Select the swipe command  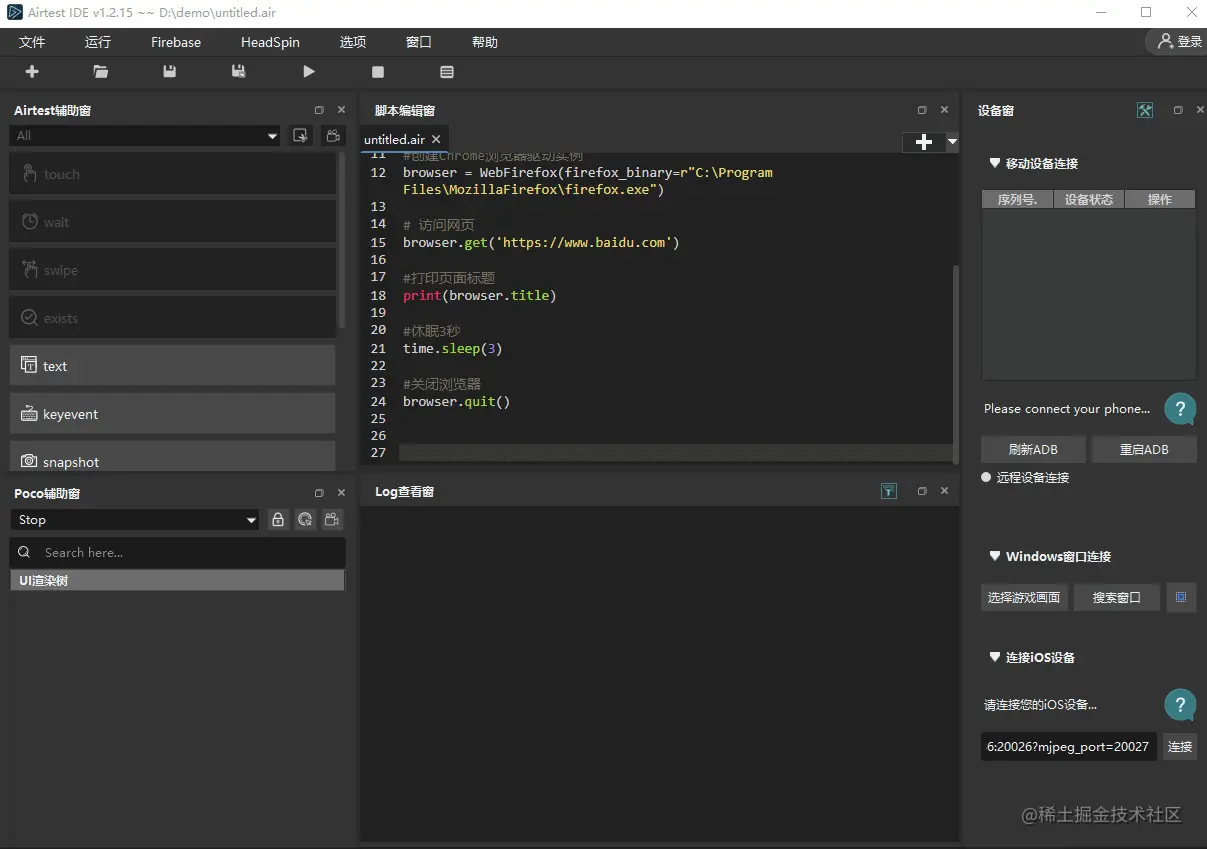172,270
